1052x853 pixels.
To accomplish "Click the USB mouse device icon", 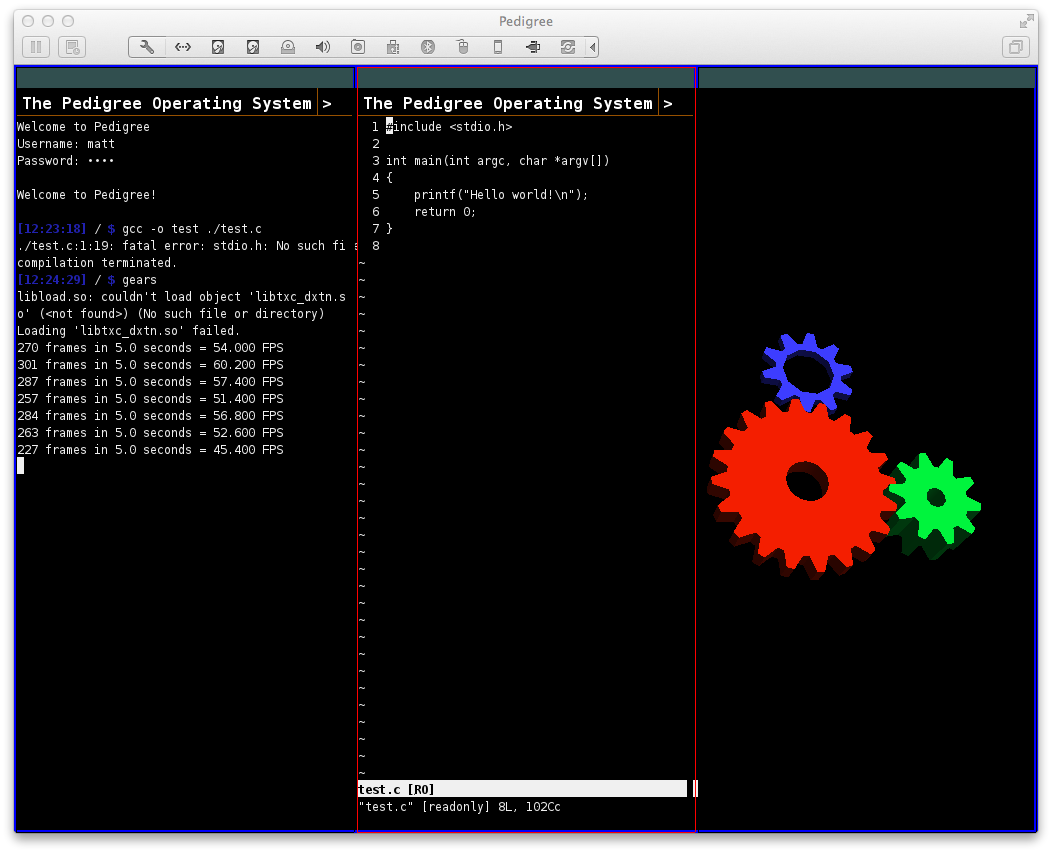I will (463, 47).
